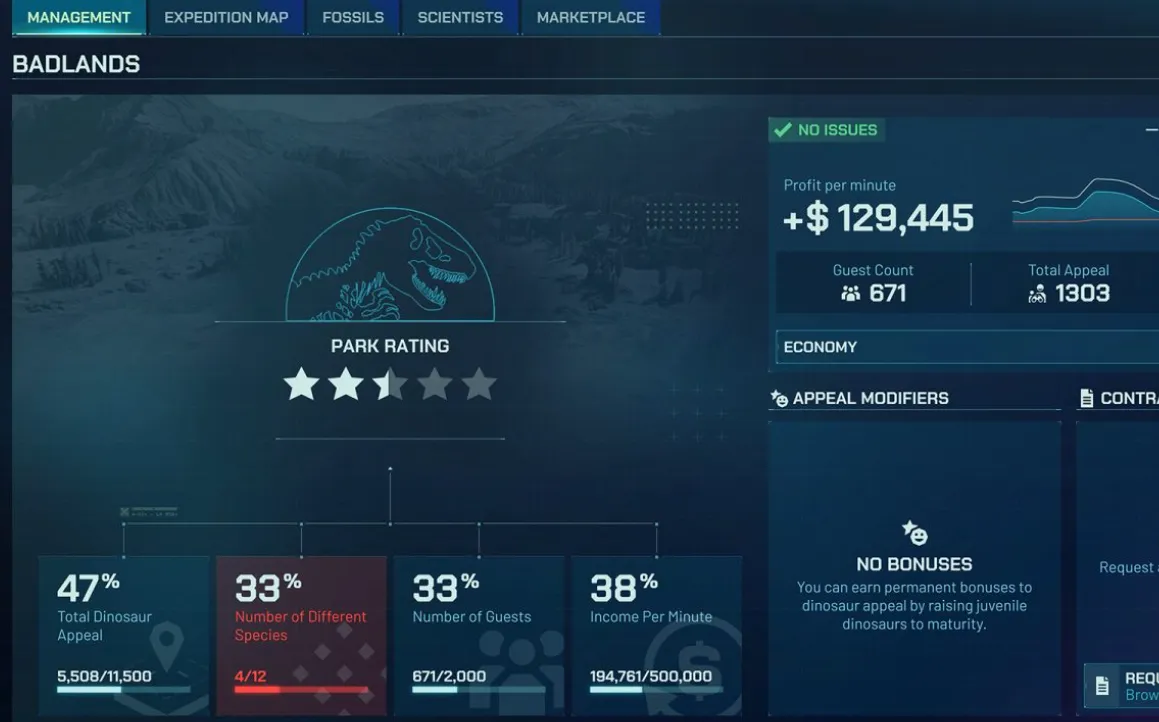Click the Contracts document header icon
The height and width of the screenshot is (722, 1159).
point(1087,397)
